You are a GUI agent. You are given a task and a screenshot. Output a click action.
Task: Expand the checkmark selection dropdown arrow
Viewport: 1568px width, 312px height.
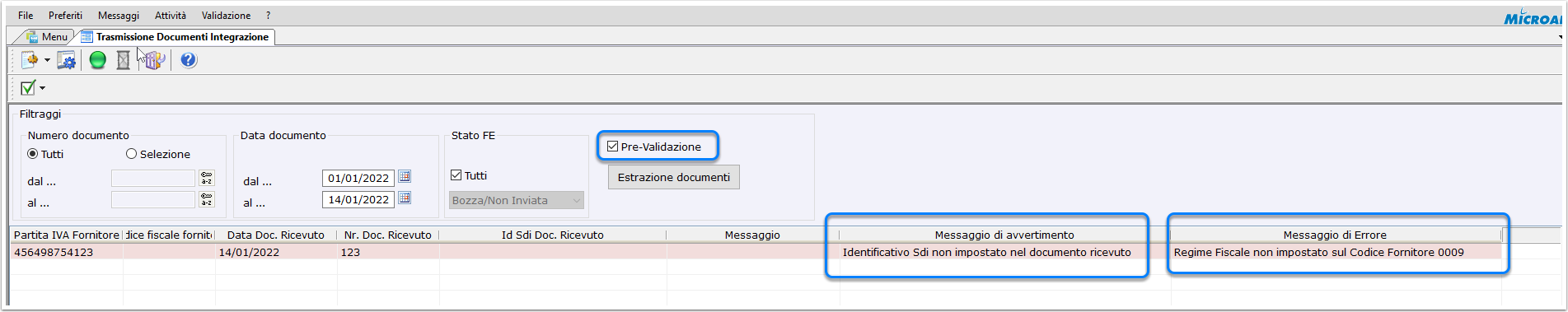pyautogui.click(x=42, y=88)
